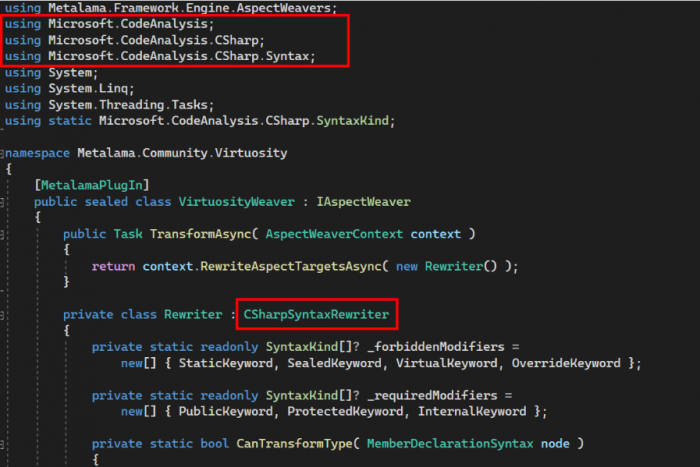Click the _requiredModifiers field name
This screenshot has height=467, width=700.
432,395
